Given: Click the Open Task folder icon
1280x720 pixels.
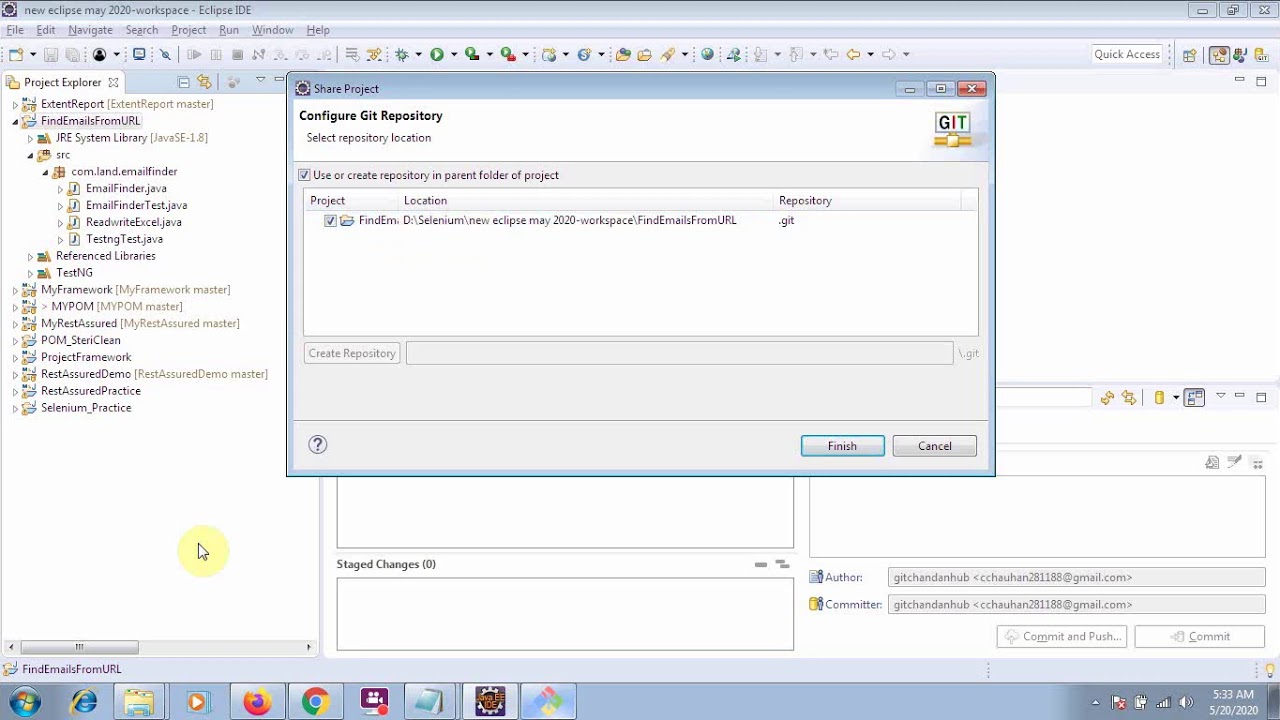Looking at the screenshot, I should [645, 55].
